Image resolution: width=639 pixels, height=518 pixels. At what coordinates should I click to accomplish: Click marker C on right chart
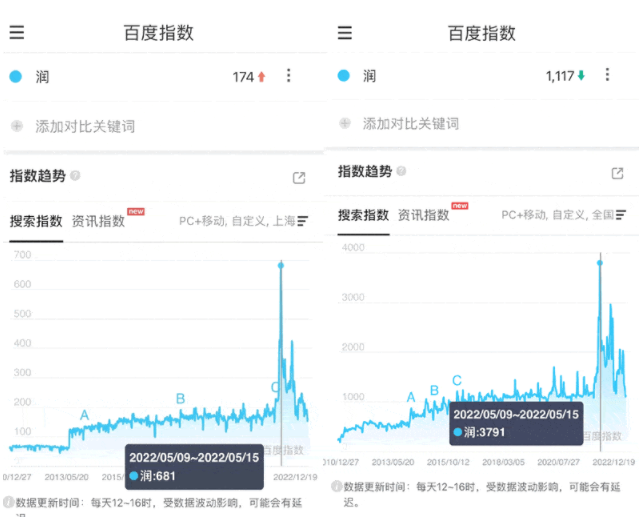[457, 380]
